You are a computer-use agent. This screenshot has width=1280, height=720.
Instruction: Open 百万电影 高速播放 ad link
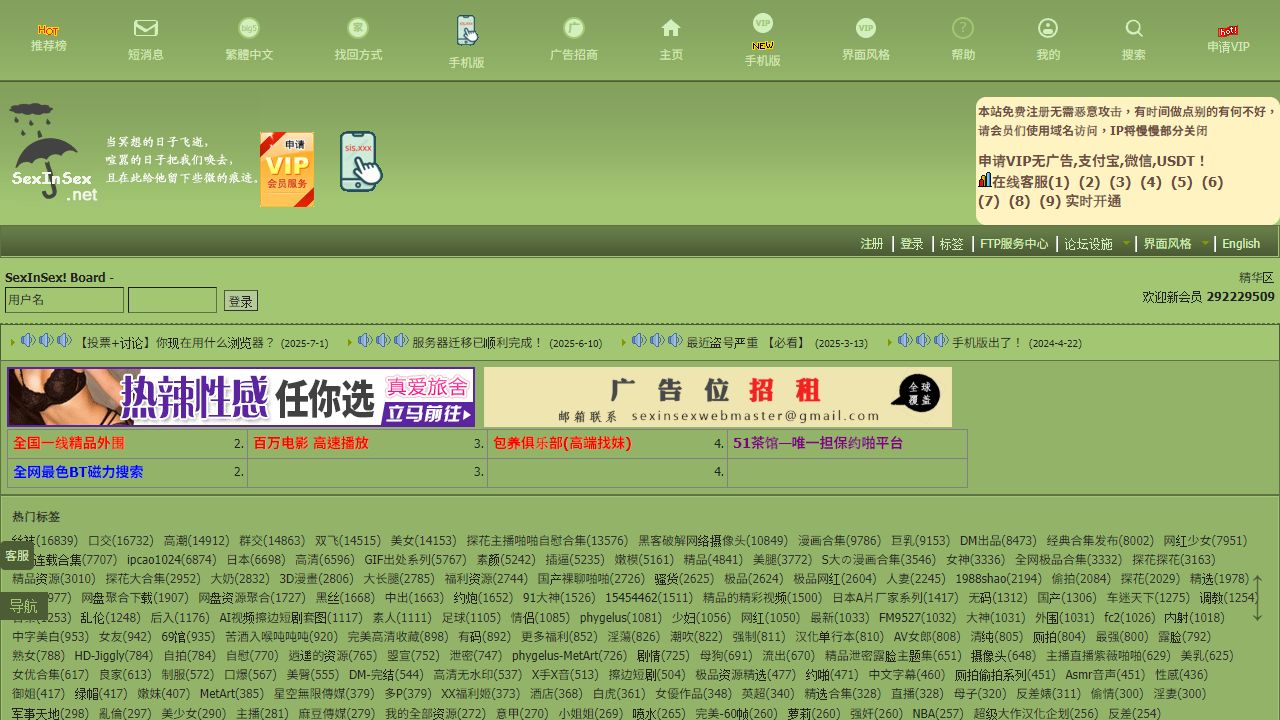point(311,443)
